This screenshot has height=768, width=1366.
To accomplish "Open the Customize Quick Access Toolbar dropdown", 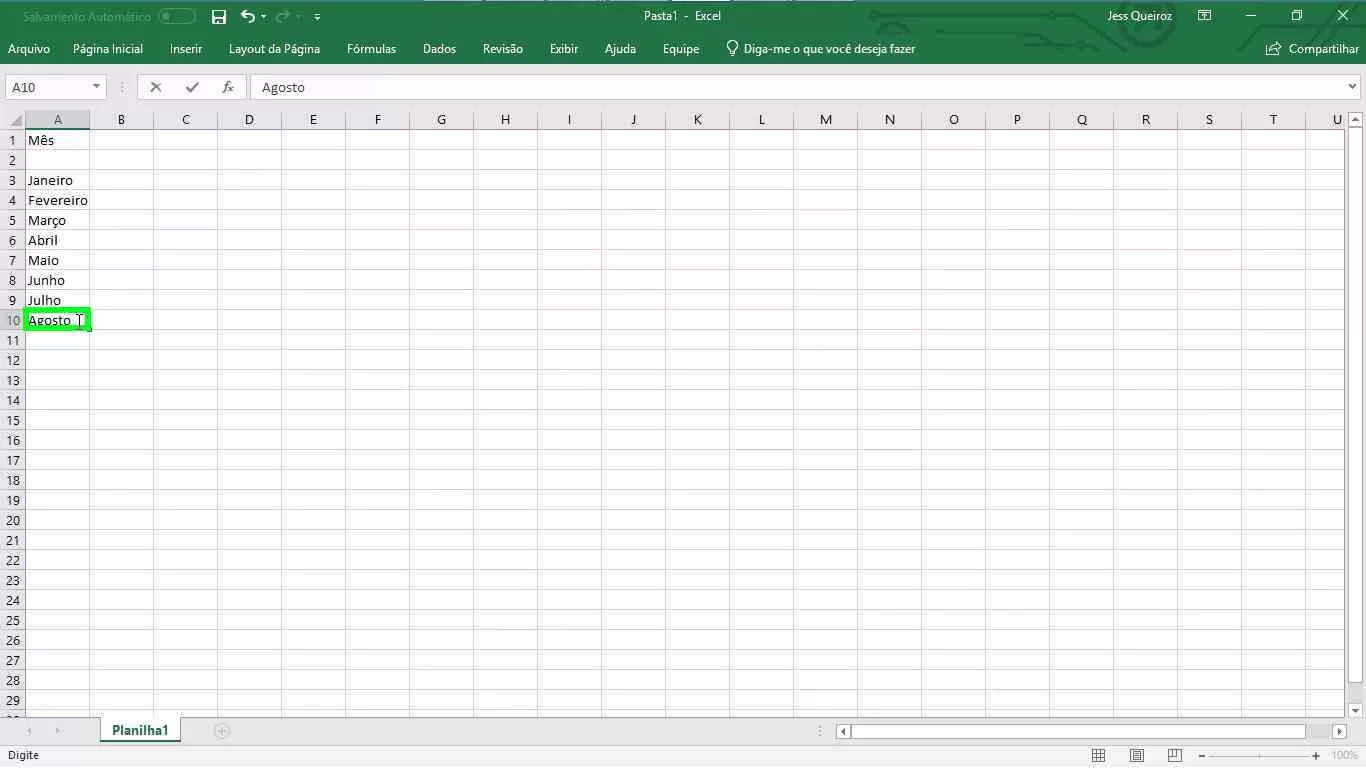I will click(x=317, y=17).
